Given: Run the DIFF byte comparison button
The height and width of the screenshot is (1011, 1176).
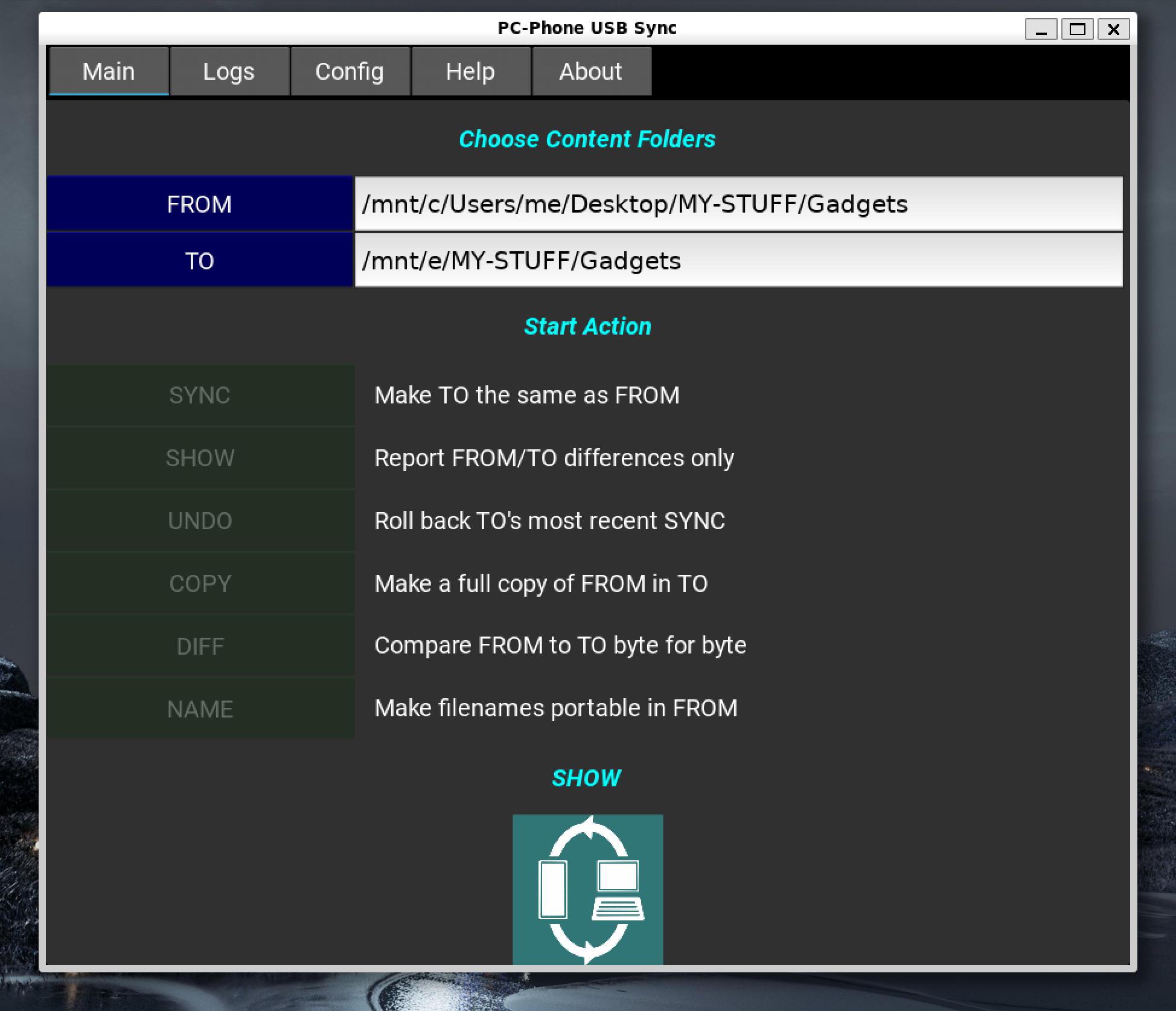Looking at the screenshot, I should point(200,647).
